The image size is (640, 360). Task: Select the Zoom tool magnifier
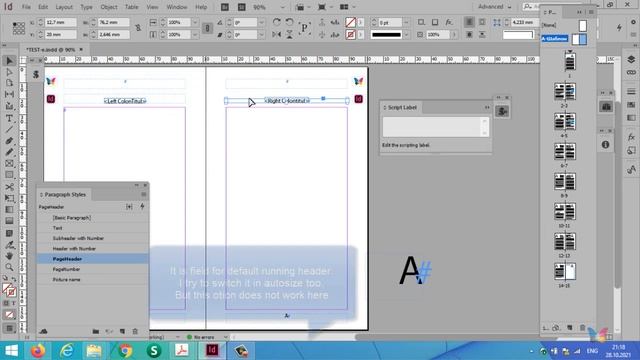click(x=9, y=267)
